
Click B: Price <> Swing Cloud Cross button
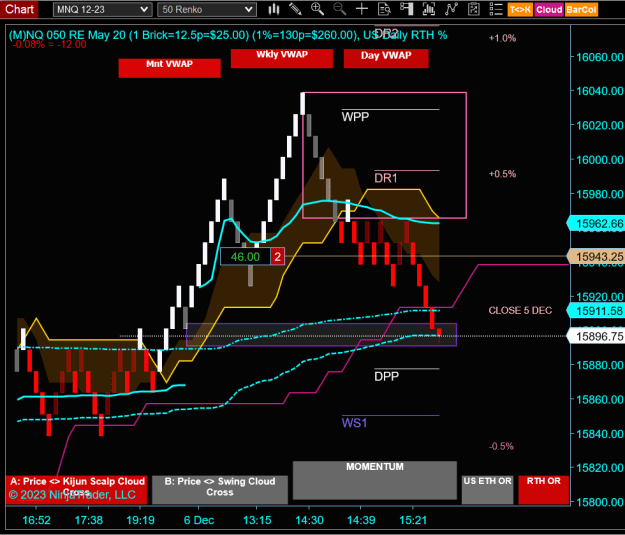tap(220, 490)
